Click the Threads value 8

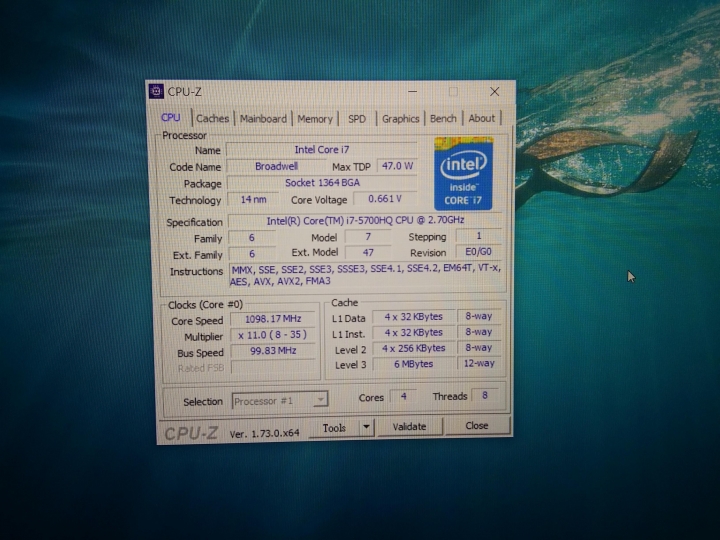(484, 395)
